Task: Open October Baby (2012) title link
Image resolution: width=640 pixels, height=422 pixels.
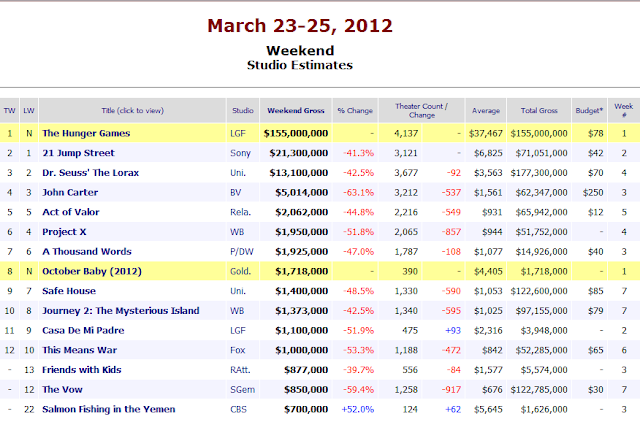Action: pyautogui.click(x=92, y=271)
